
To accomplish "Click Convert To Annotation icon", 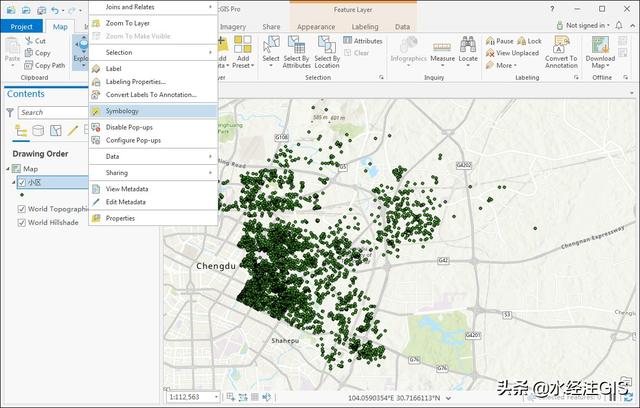I will pos(561,44).
